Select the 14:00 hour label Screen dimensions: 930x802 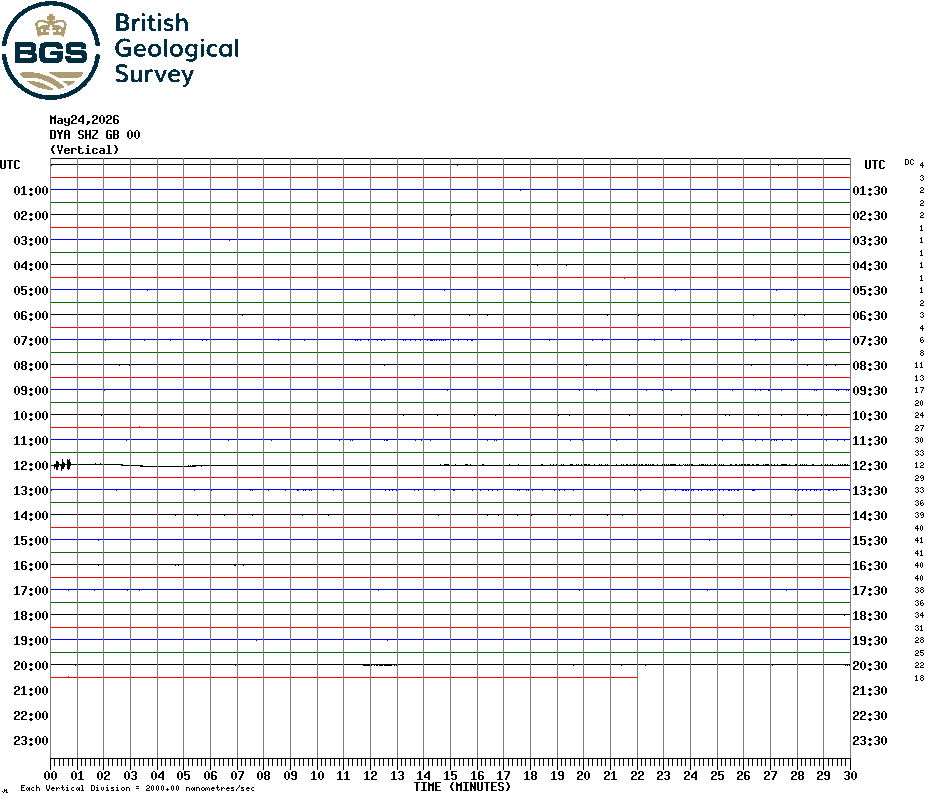(31, 515)
